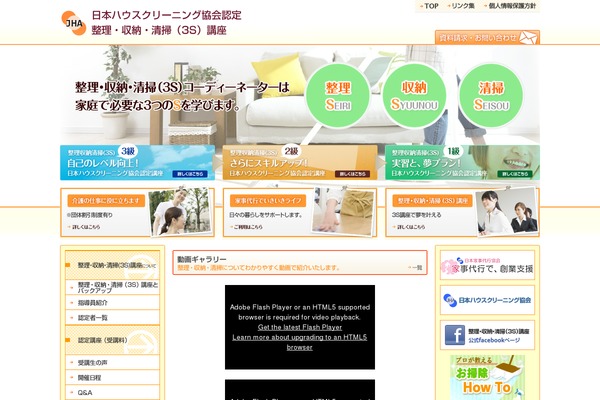This screenshot has height=400, width=600.
Task: Click the 介護の仕事に役に立ちます label
Action: click(106, 201)
